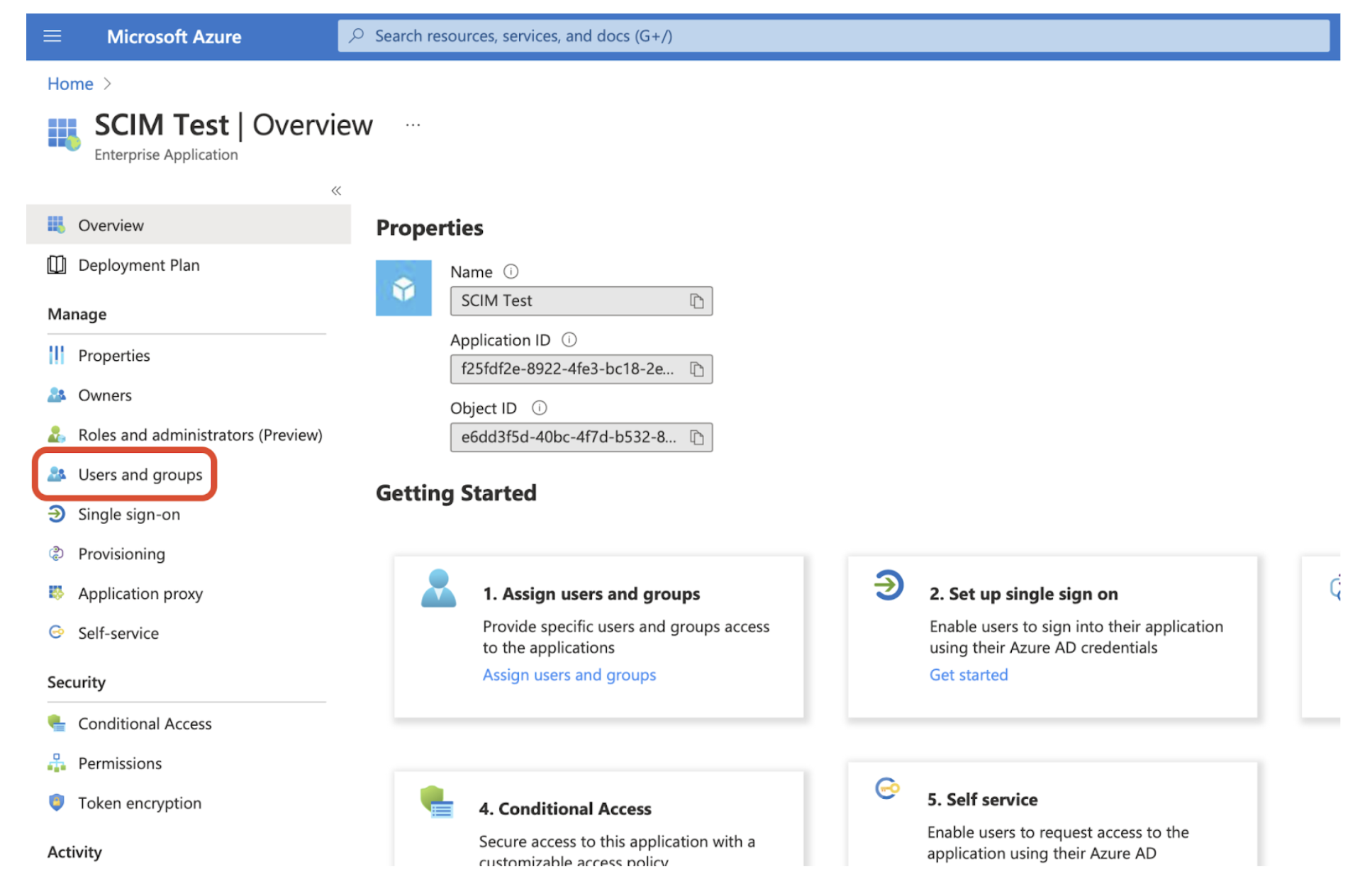The height and width of the screenshot is (896, 1360).
Task: Click the Single sign-on arrow icon
Action: [x=56, y=514]
